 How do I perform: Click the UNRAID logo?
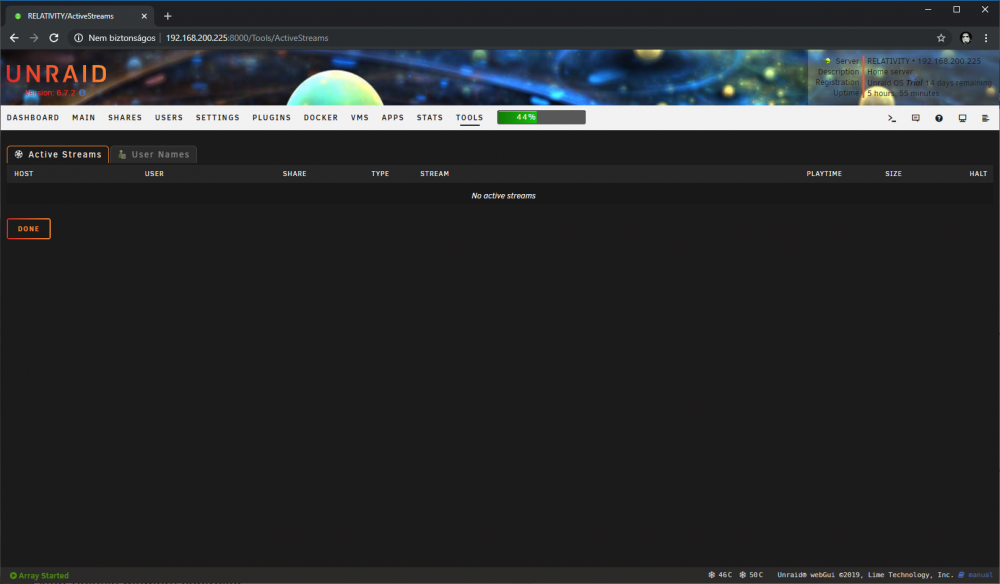pyautogui.click(x=57, y=74)
